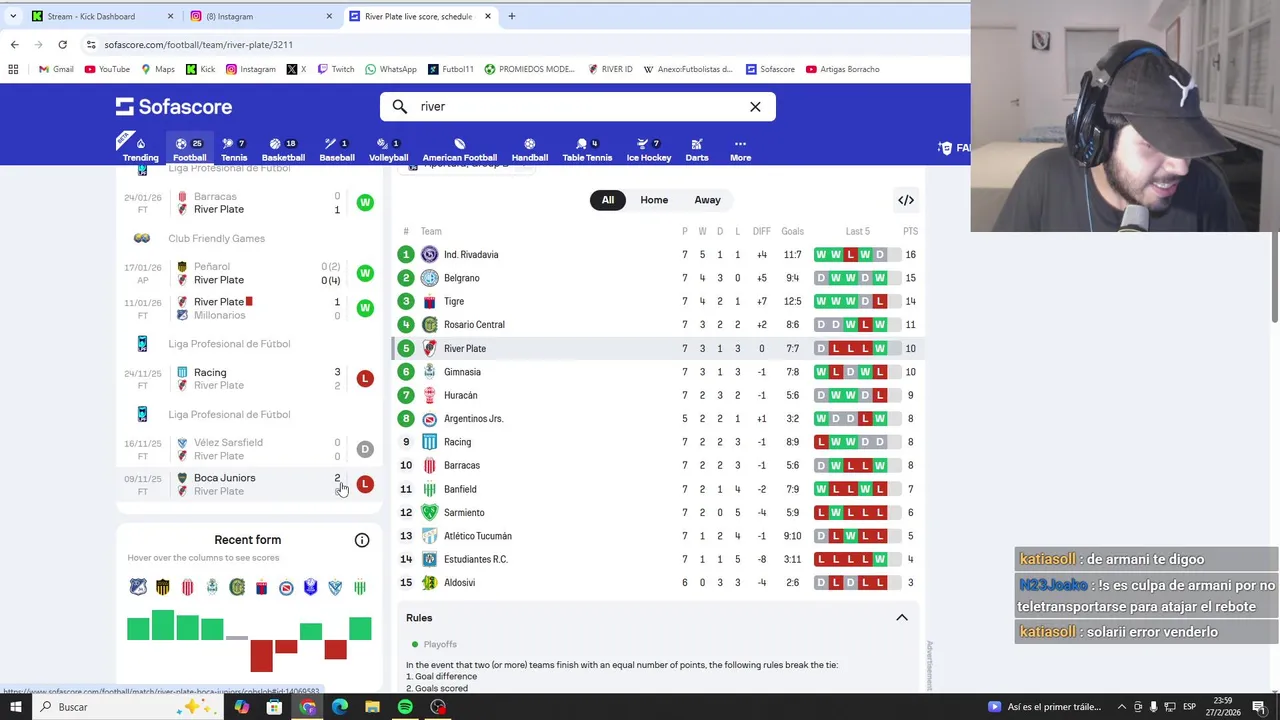Switch to the Basketball section
Viewport: 1280px width, 720px height.
283,150
